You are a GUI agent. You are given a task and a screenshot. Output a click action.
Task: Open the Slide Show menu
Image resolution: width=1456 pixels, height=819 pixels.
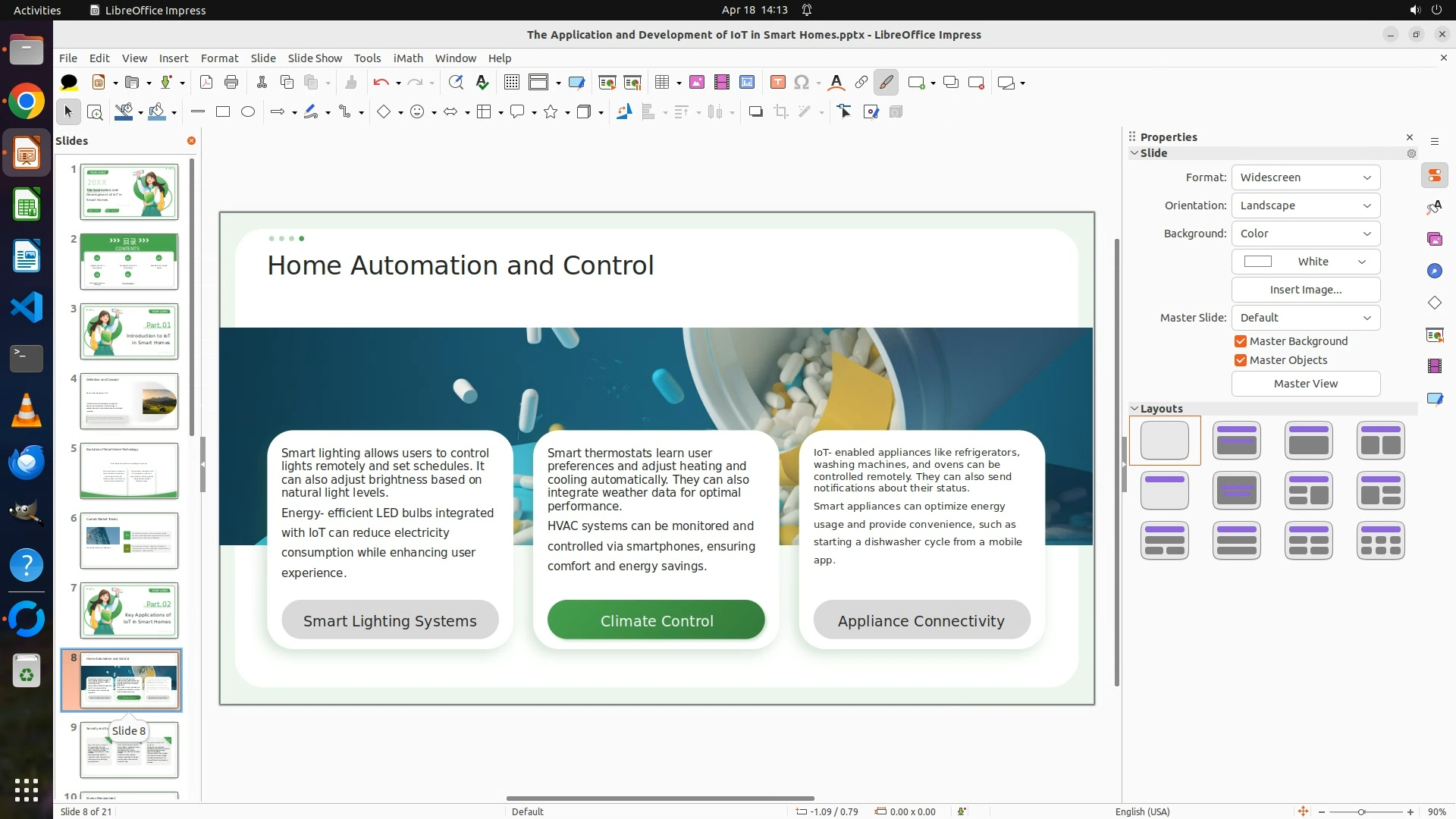tap(315, 58)
